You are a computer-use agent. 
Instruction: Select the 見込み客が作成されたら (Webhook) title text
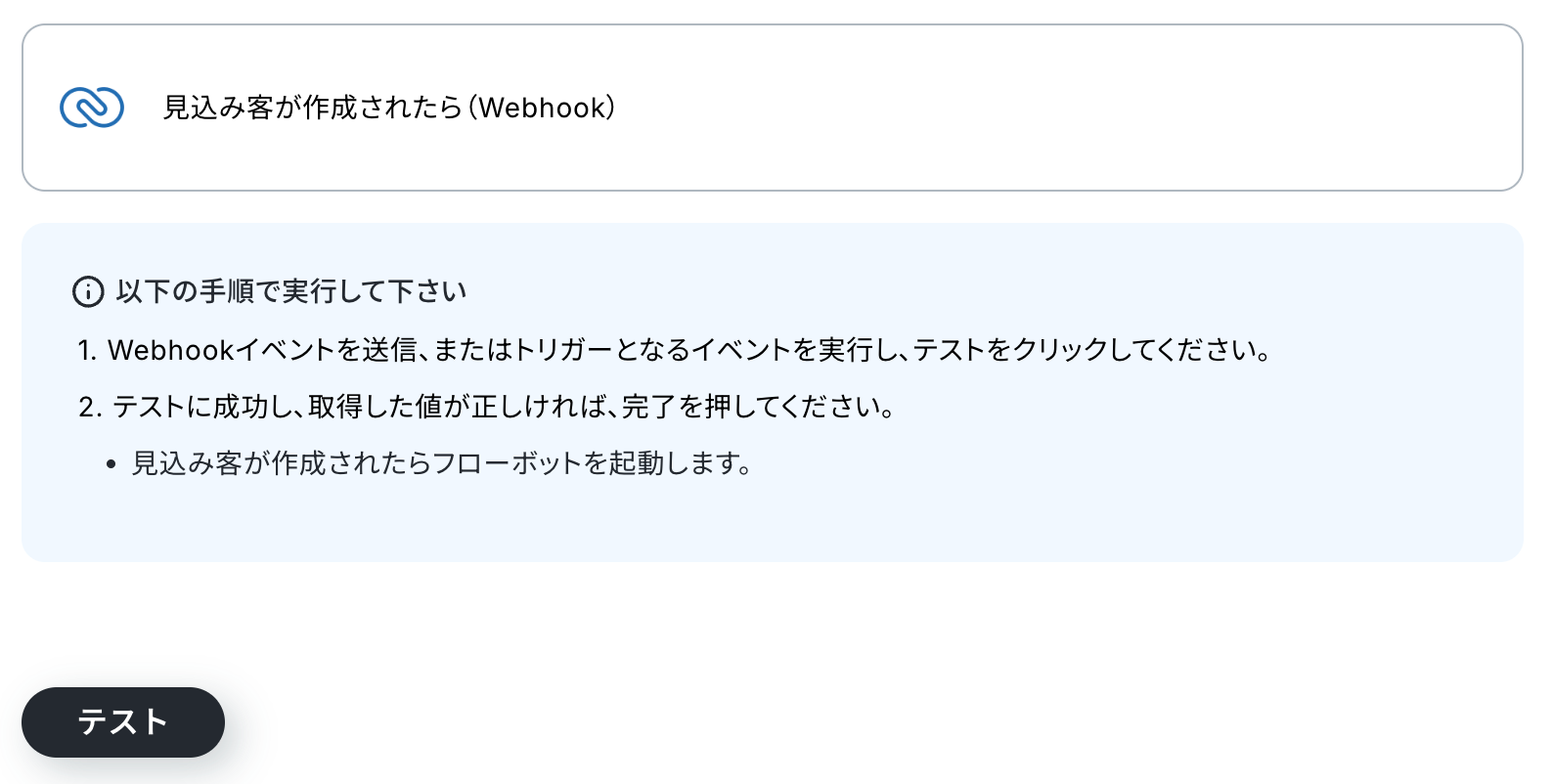coord(388,108)
